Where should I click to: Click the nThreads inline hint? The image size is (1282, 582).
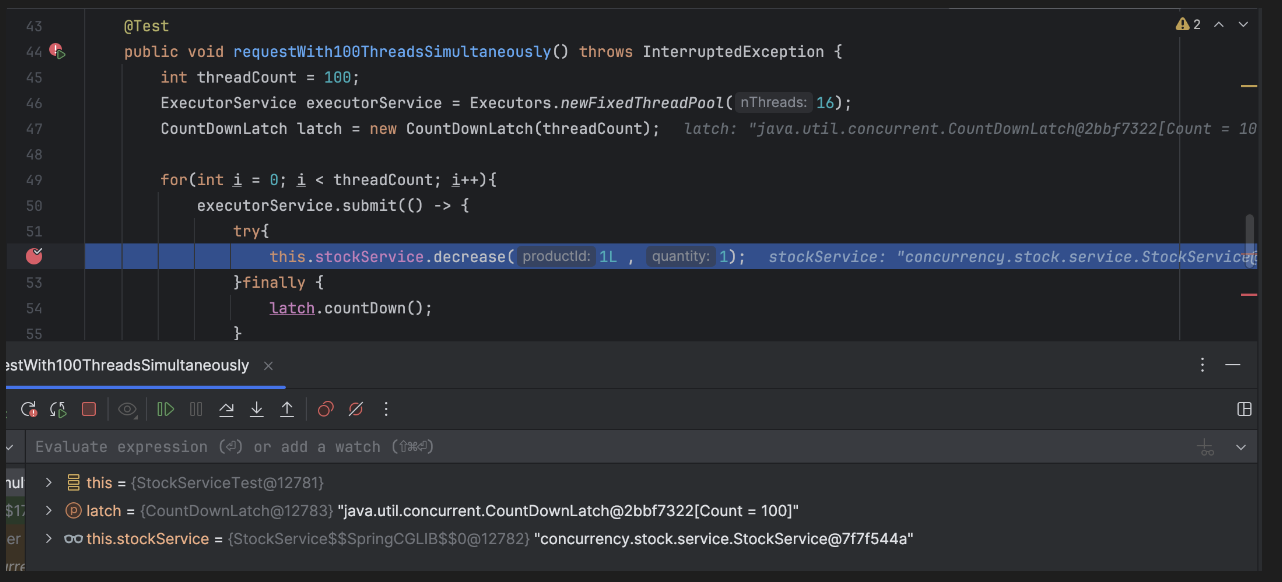click(775, 103)
